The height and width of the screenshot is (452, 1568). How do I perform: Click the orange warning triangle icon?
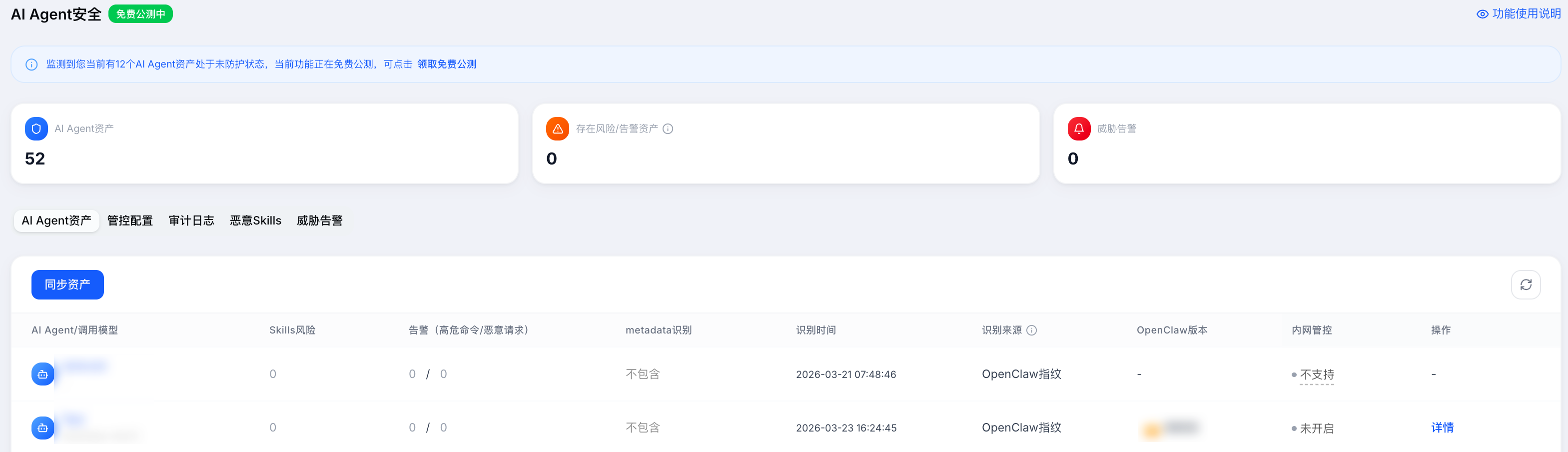[x=557, y=128]
